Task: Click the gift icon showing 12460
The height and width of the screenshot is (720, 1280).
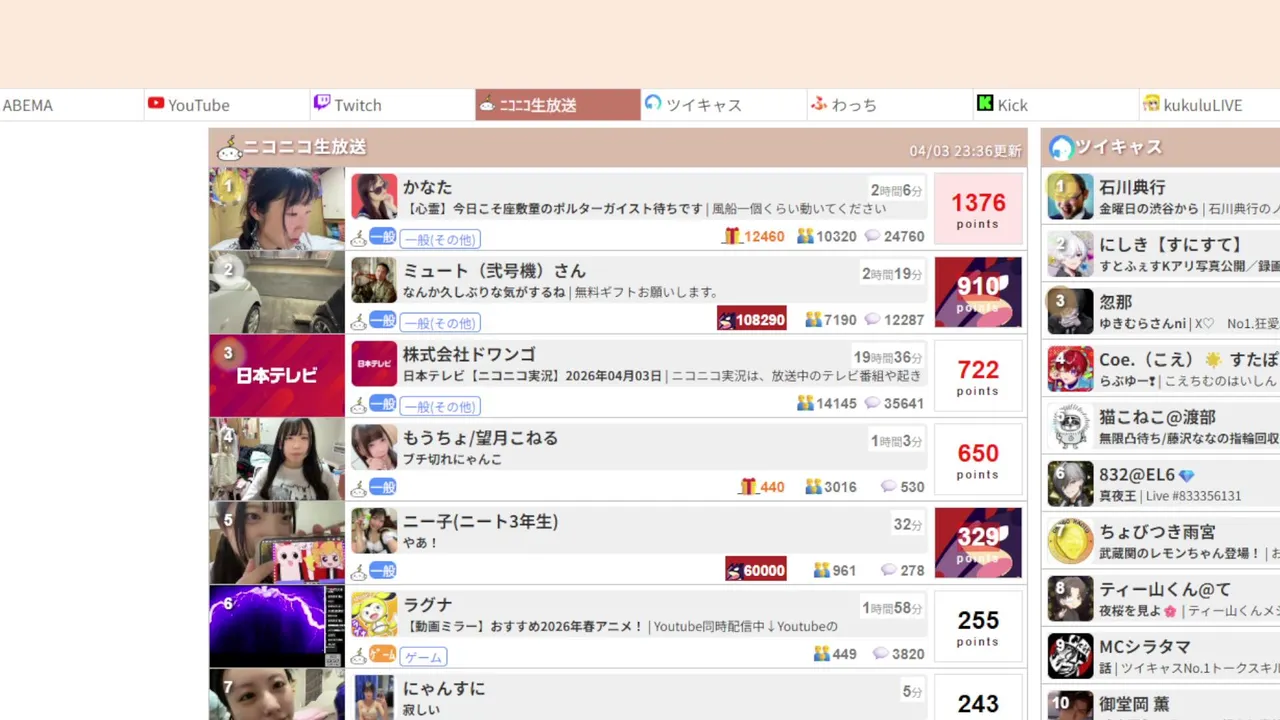Action: 732,236
